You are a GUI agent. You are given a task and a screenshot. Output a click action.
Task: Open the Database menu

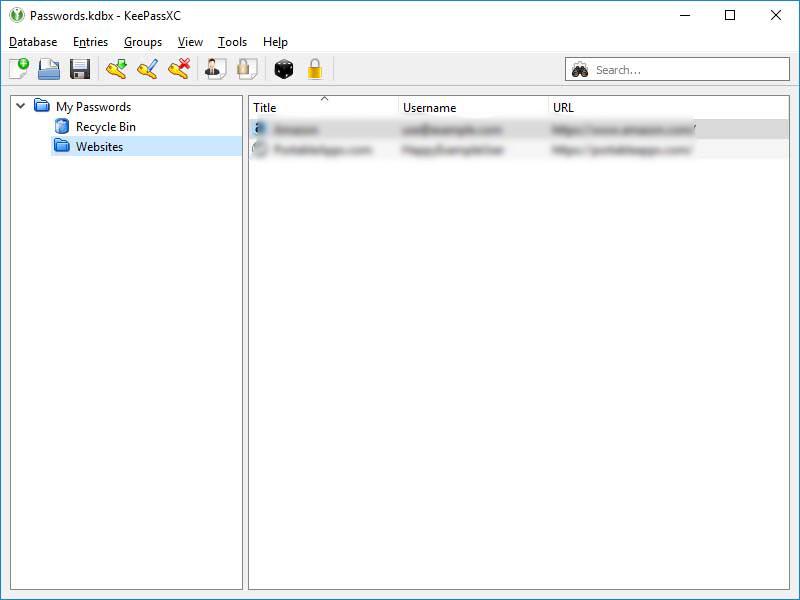tap(33, 42)
